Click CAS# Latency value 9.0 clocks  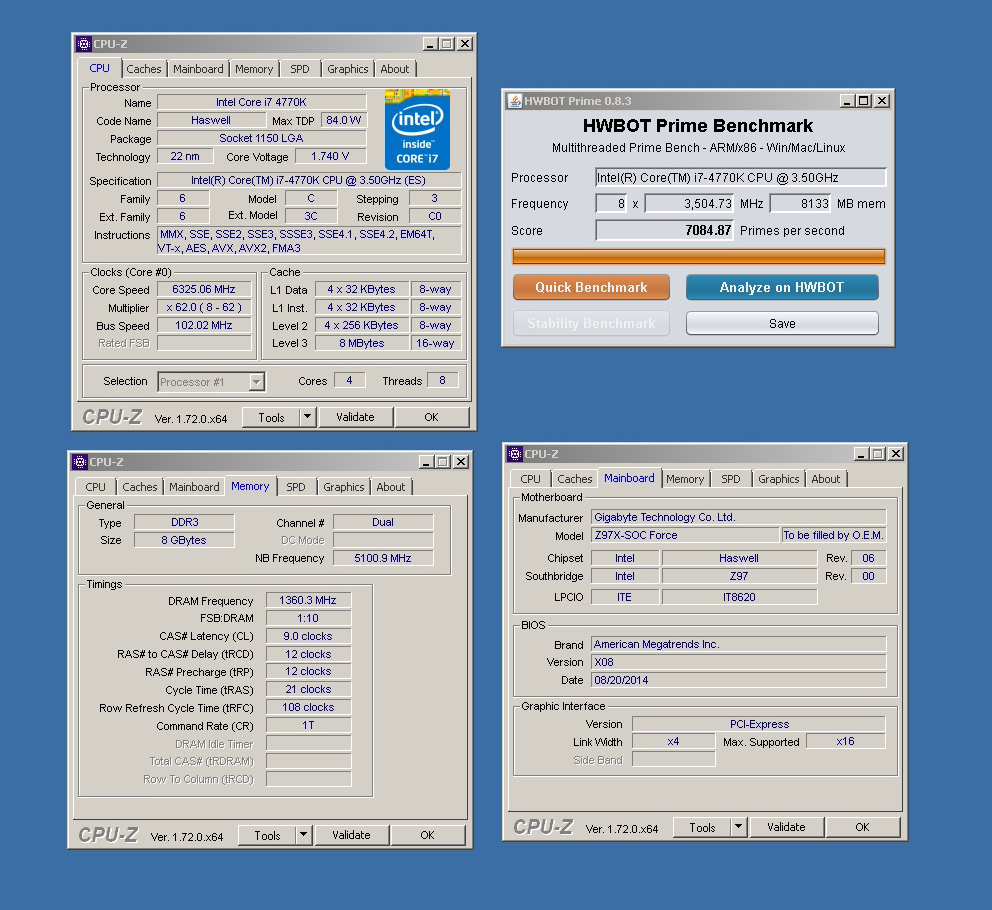(x=308, y=636)
